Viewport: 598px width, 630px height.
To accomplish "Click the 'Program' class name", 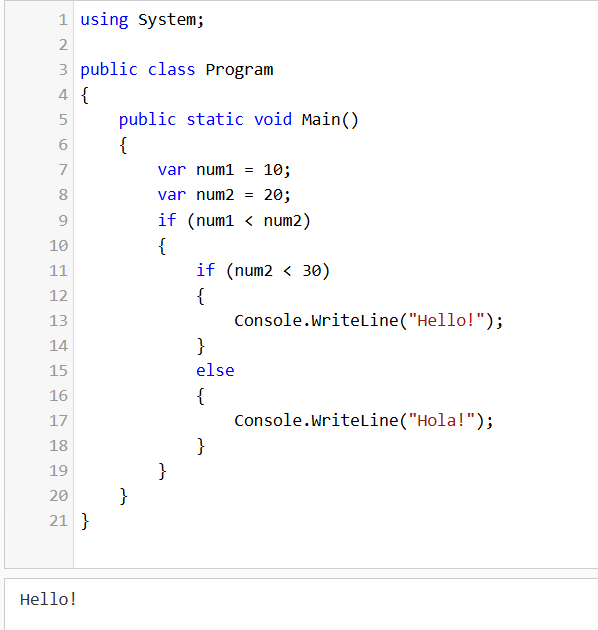I will [240, 70].
